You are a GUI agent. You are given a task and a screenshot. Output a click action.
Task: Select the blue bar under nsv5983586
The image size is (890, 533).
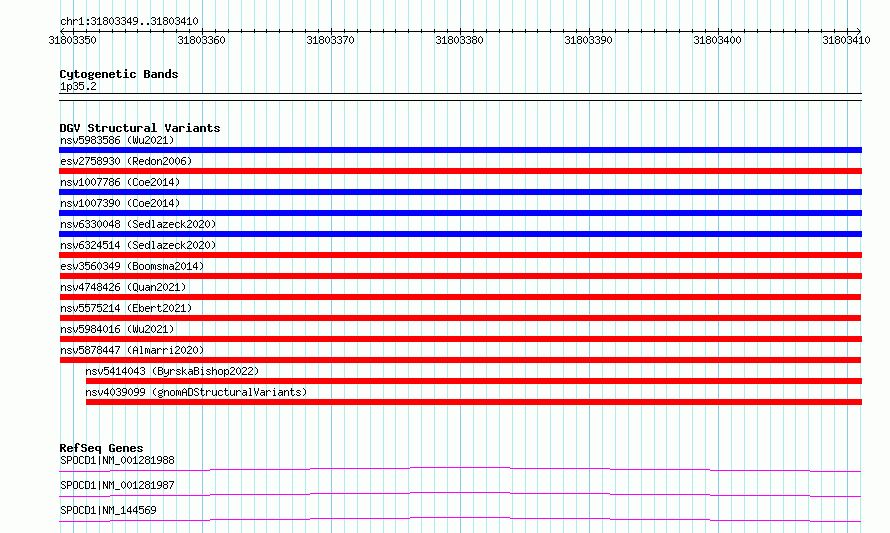pyautogui.click(x=460, y=150)
